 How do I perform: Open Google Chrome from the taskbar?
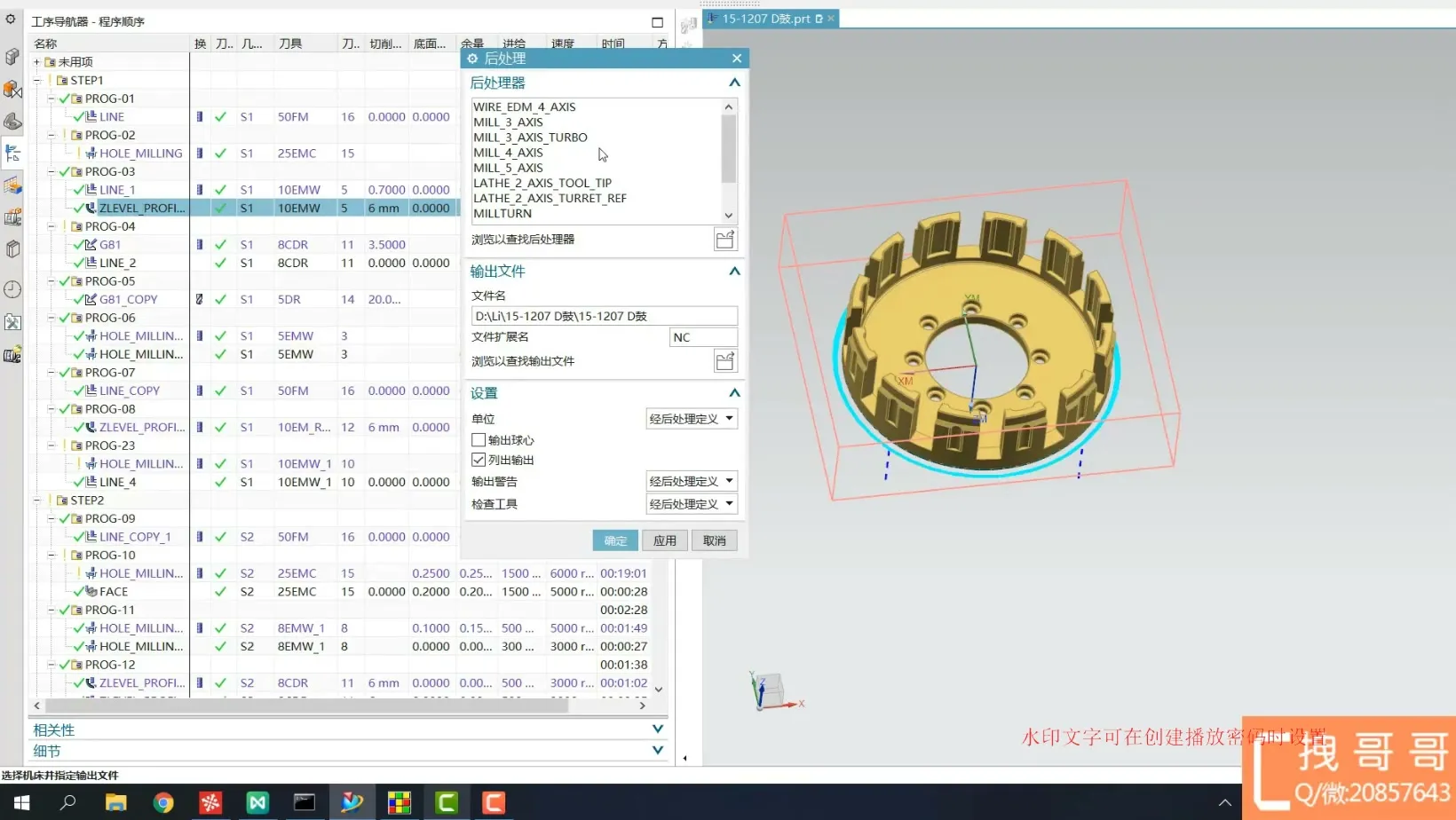[163, 803]
